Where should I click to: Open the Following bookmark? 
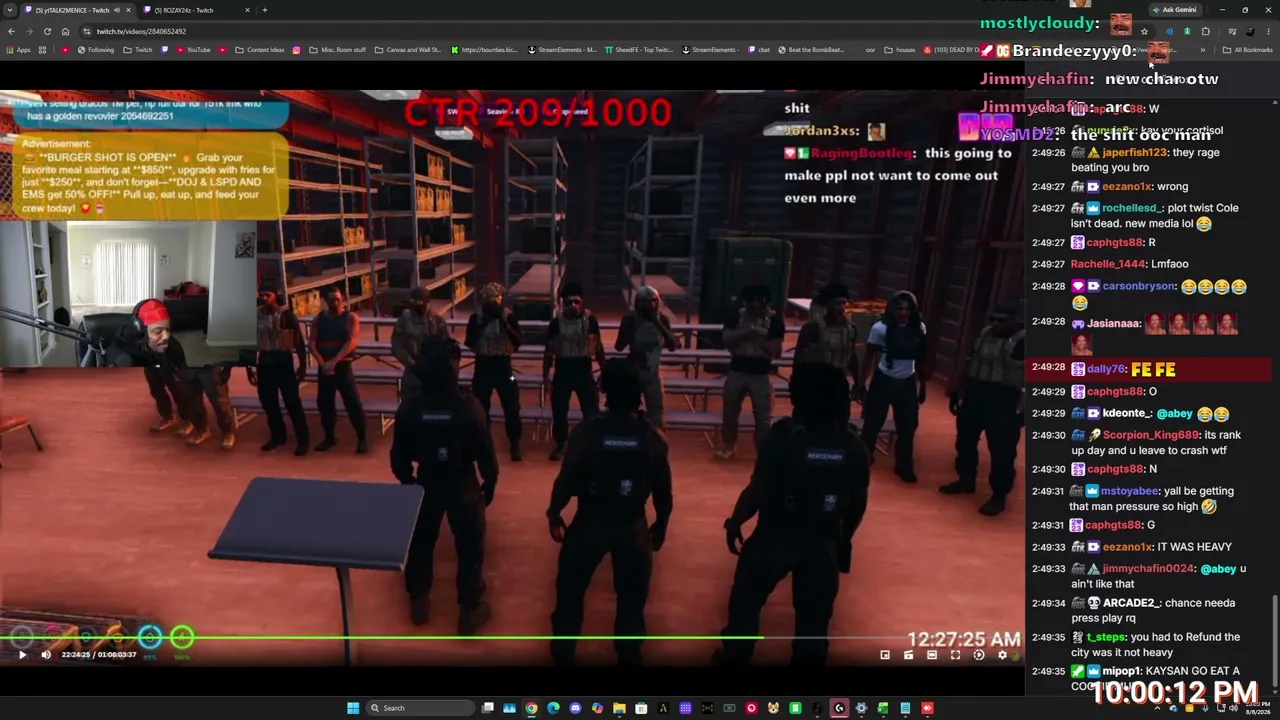[95, 50]
